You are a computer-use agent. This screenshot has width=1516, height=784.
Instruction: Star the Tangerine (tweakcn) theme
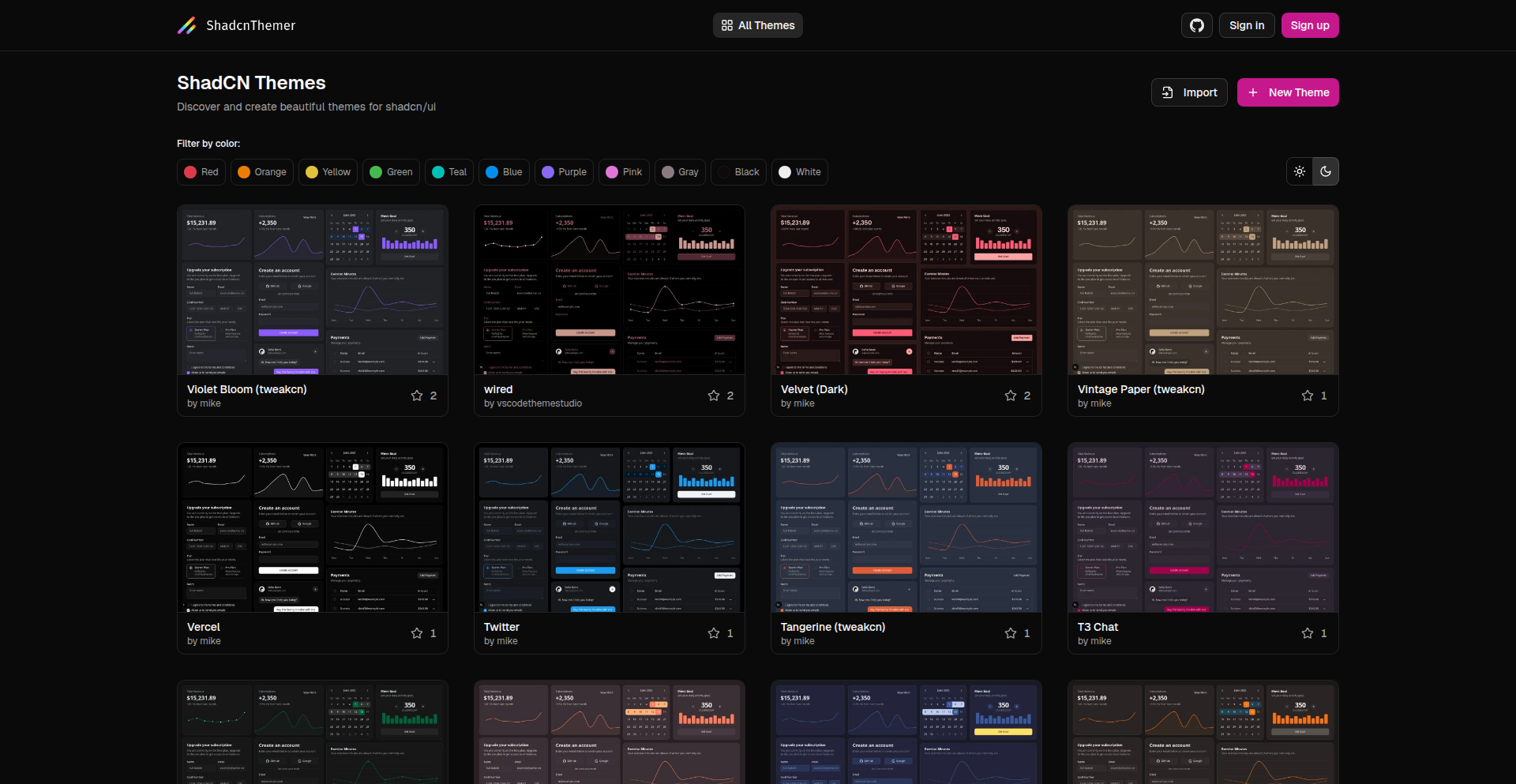(x=1011, y=633)
